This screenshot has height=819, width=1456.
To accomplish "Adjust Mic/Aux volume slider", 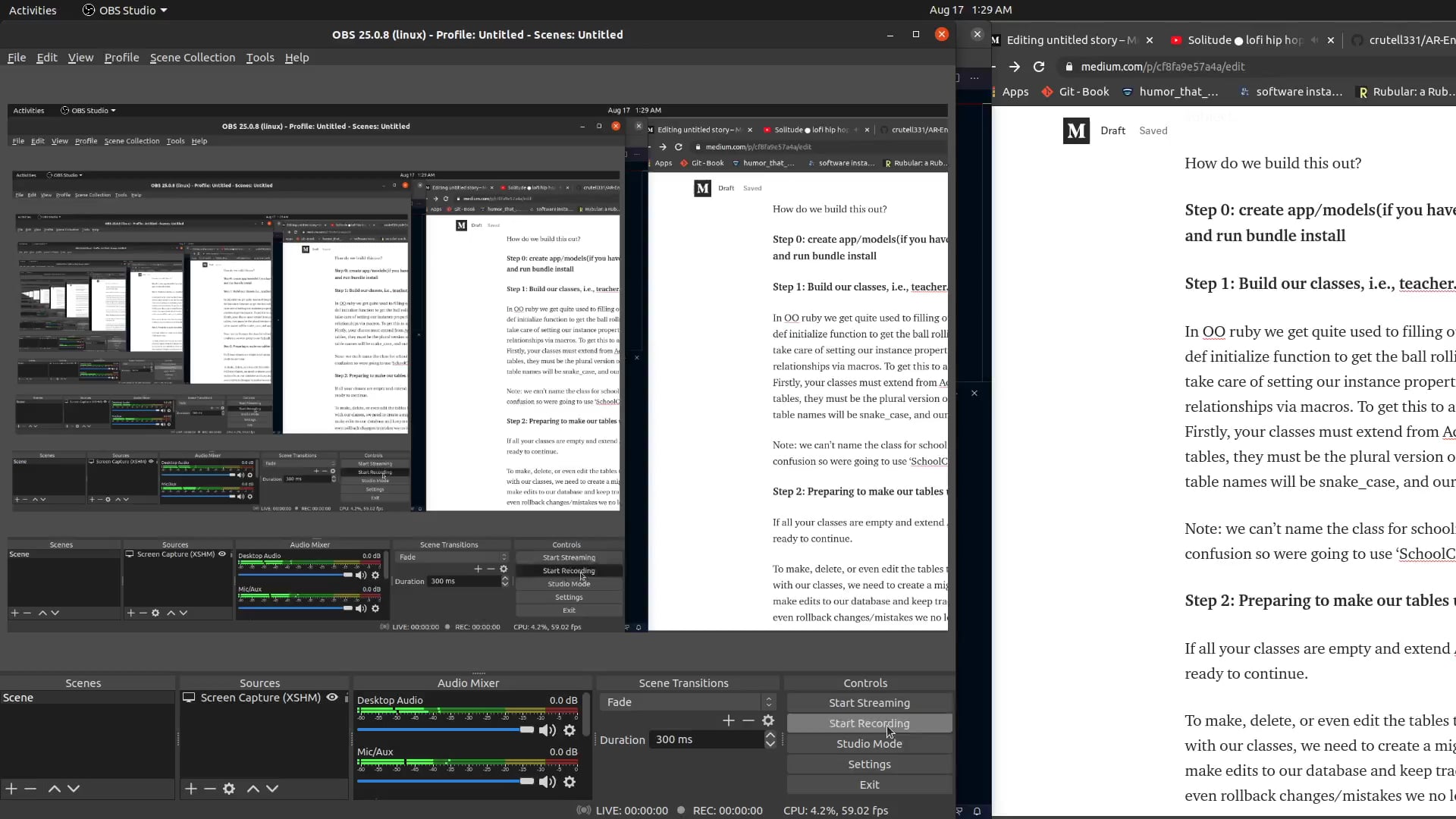I will (x=445, y=781).
